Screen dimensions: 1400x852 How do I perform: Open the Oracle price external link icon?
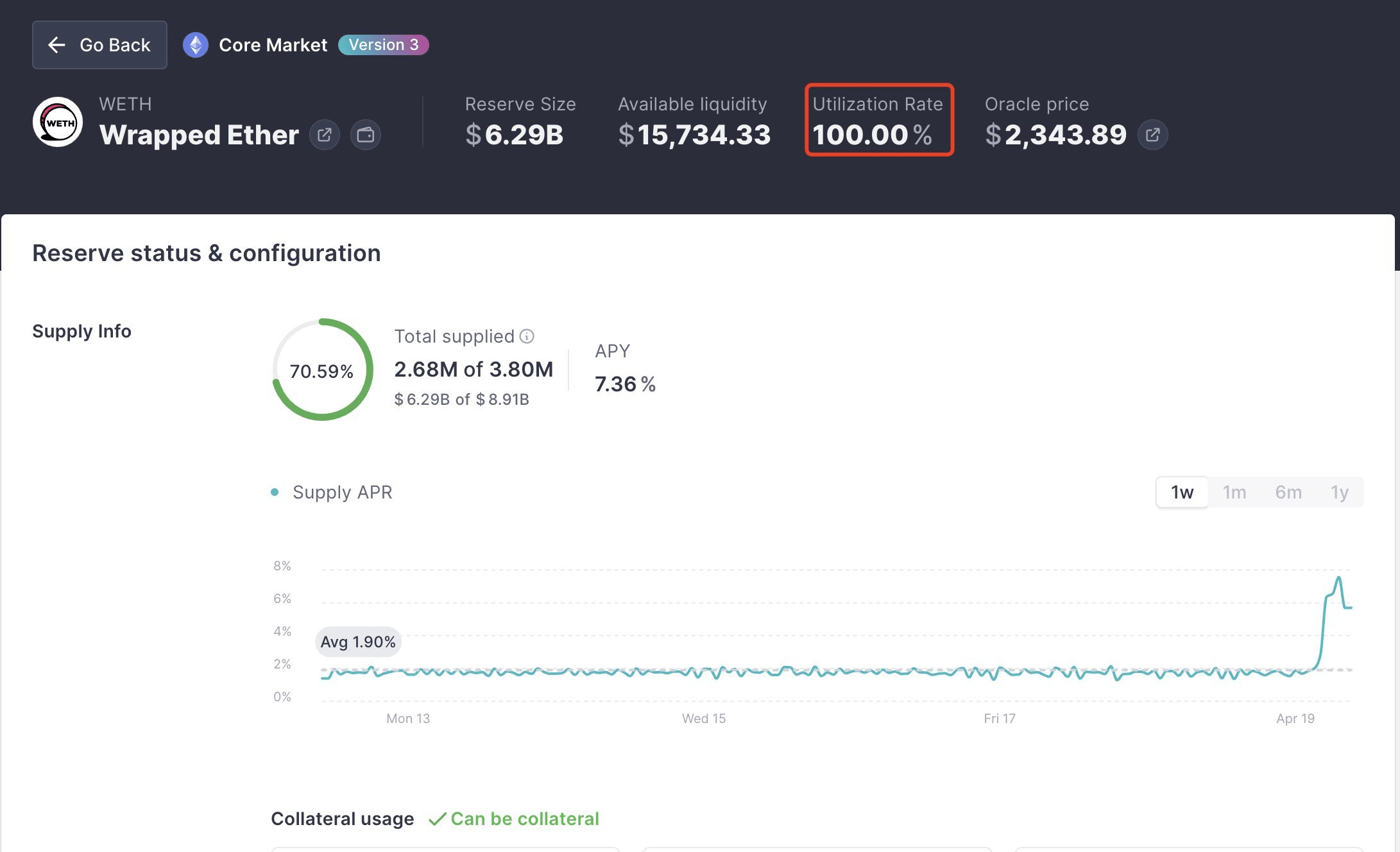[x=1153, y=135]
